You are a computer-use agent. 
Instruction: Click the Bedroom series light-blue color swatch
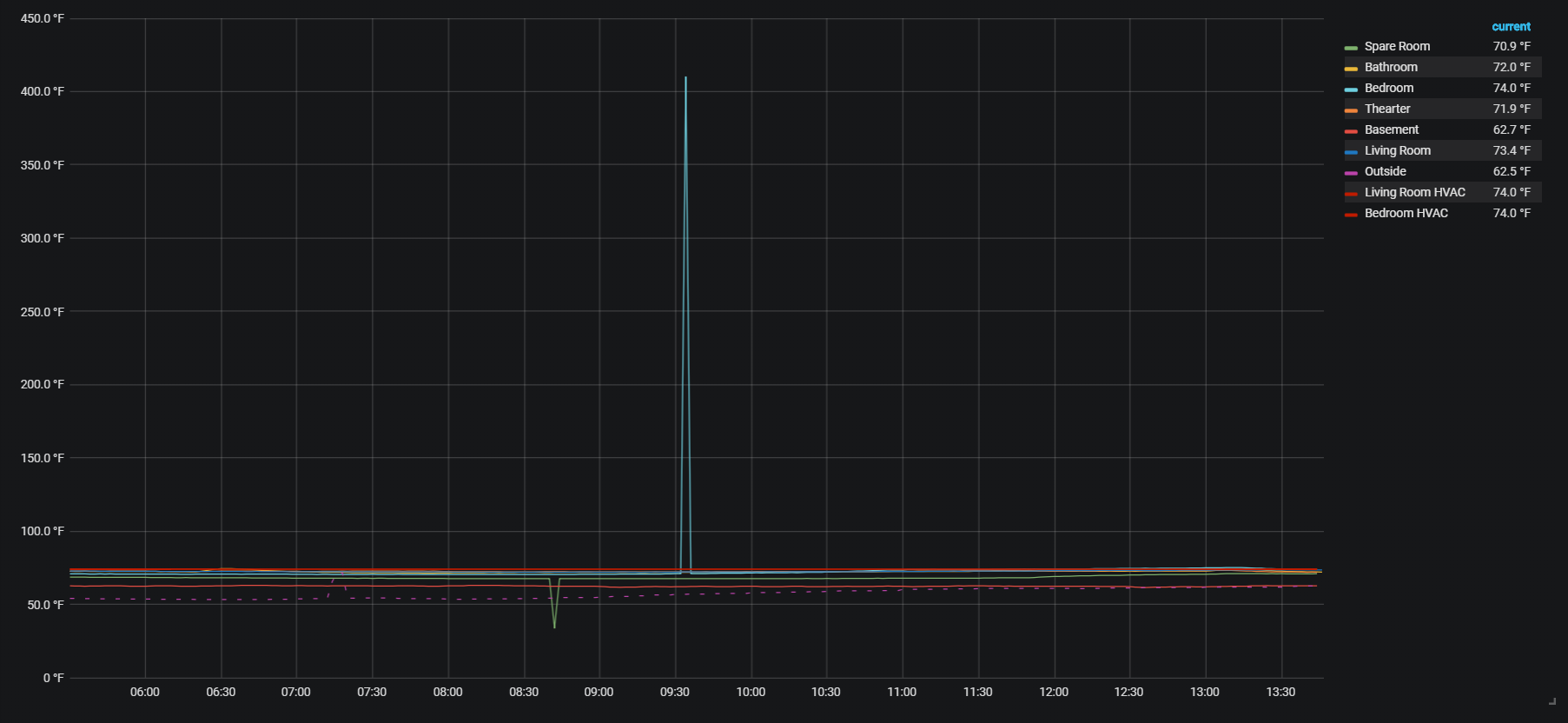coord(1350,90)
